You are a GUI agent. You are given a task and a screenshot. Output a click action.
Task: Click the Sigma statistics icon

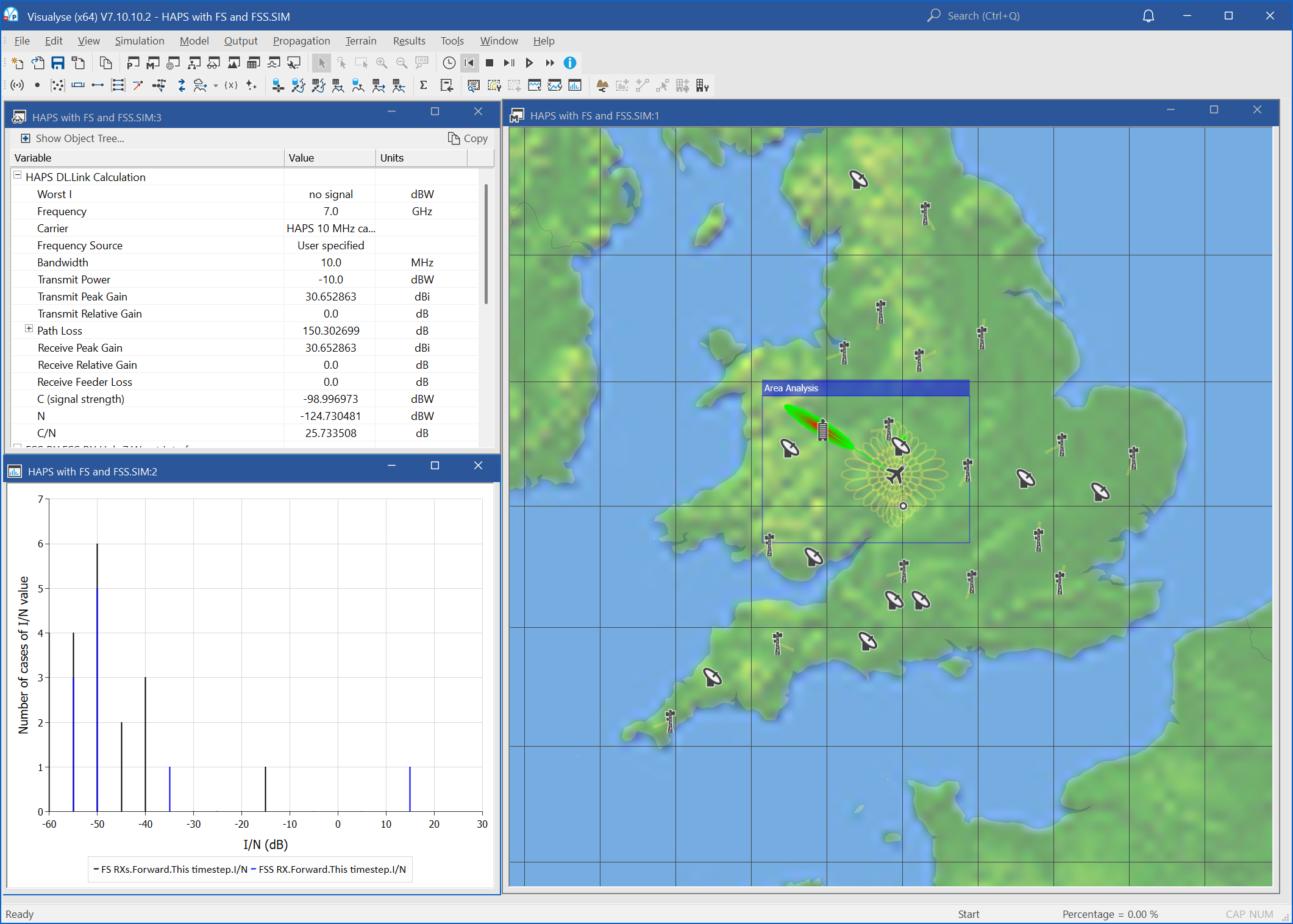(x=423, y=85)
